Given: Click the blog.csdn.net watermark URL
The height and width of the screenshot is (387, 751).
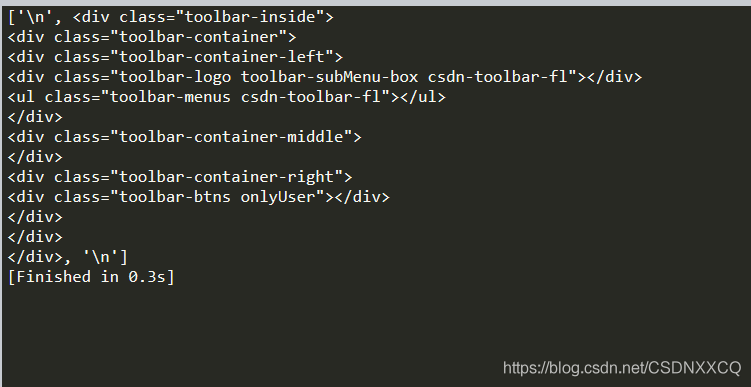Looking at the screenshot, I should click(x=622, y=368).
